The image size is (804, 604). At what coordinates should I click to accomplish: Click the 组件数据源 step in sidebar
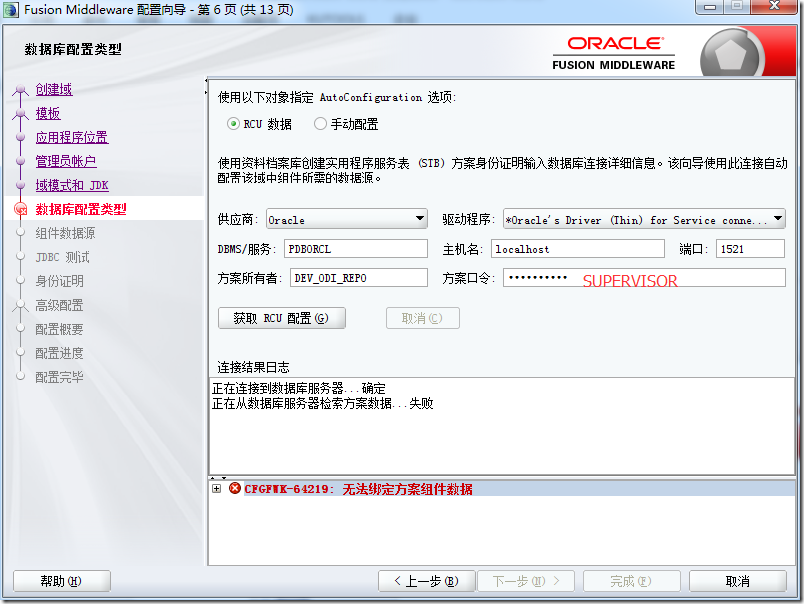pos(65,233)
